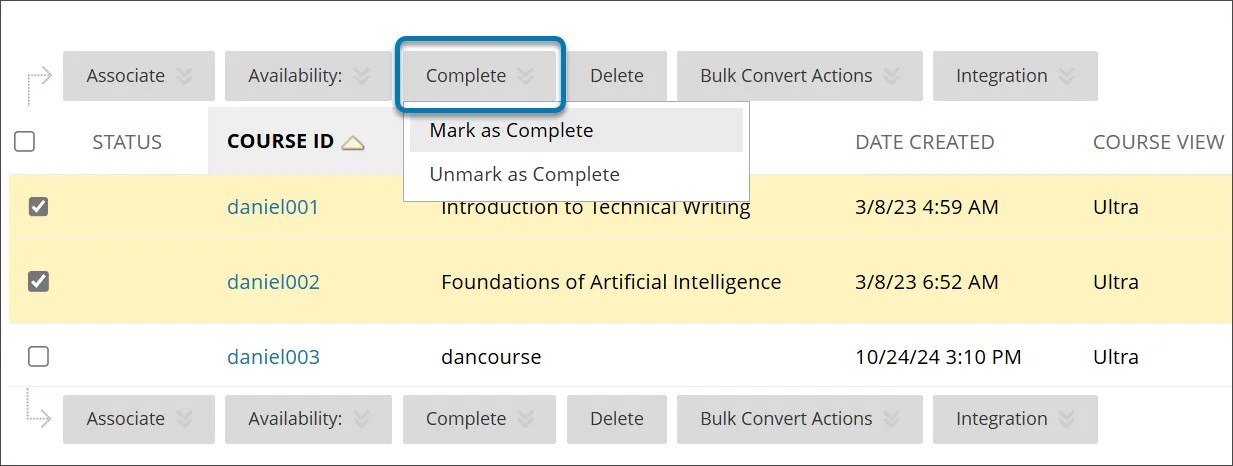Expand the bottom Availability dropdown
The width and height of the screenshot is (1233, 466).
309,419
